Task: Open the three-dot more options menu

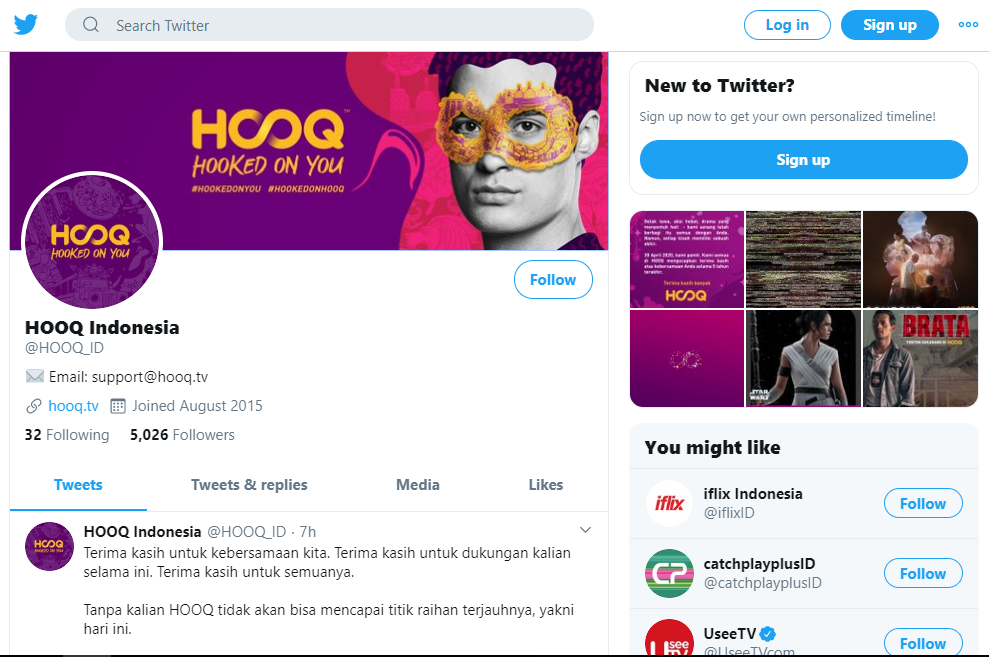Action: 966,24
